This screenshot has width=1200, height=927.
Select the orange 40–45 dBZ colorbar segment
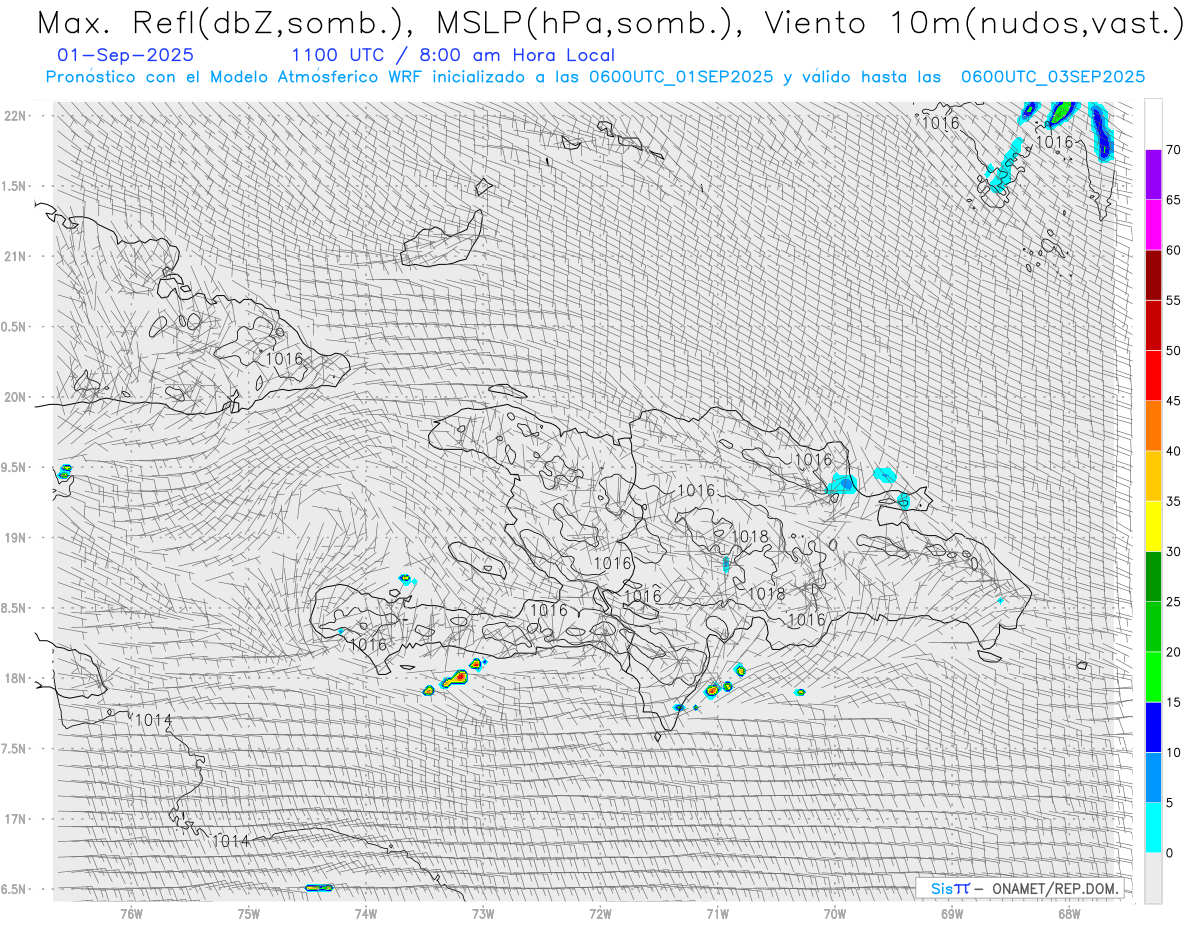pos(1153,426)
